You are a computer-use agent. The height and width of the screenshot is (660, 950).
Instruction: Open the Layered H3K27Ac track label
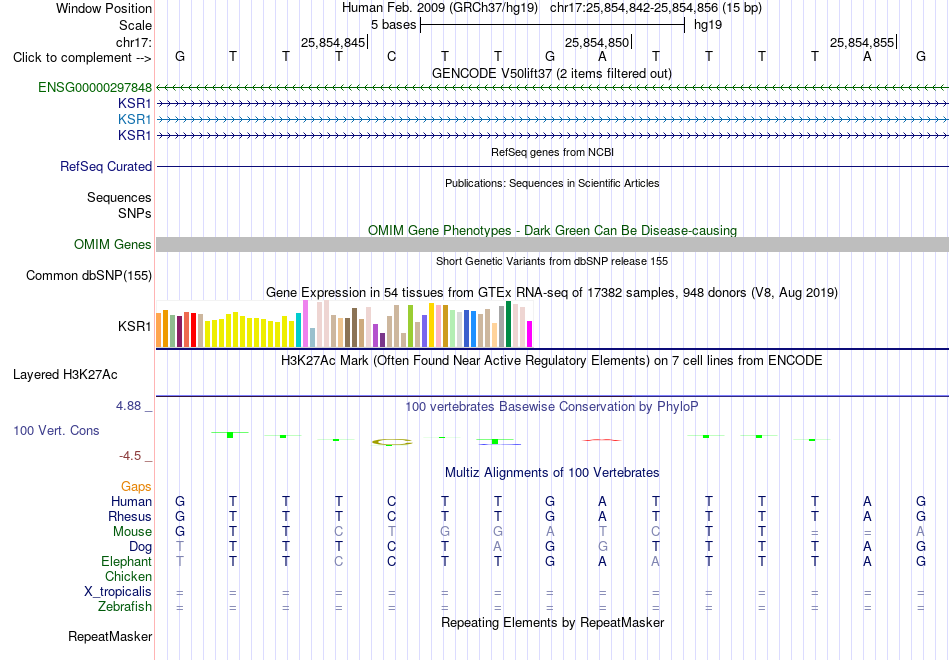click(x=65, y=375)
